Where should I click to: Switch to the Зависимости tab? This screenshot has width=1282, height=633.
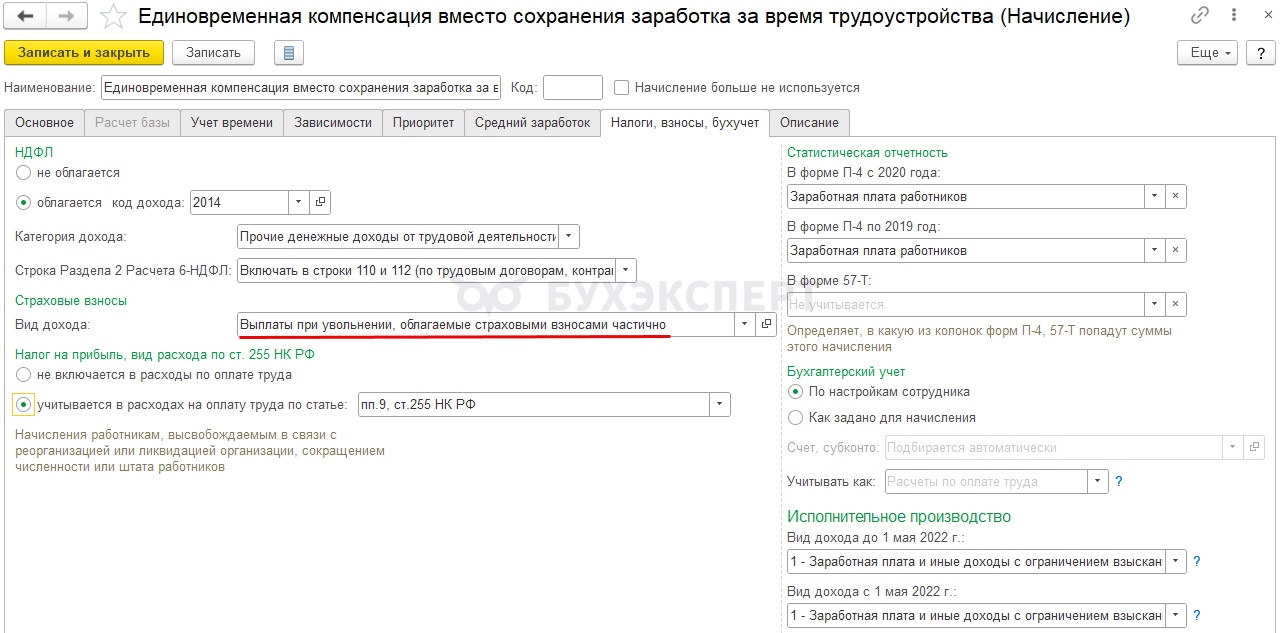click(x=333, y=123)
